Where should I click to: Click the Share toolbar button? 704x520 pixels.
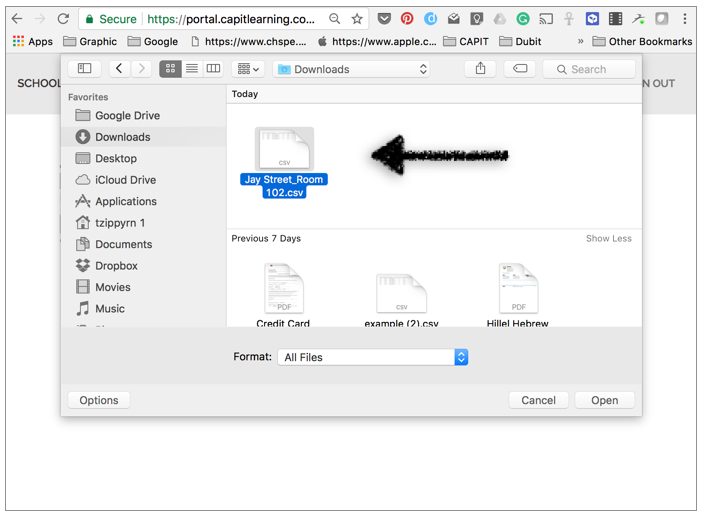click(x=480, y=69)
